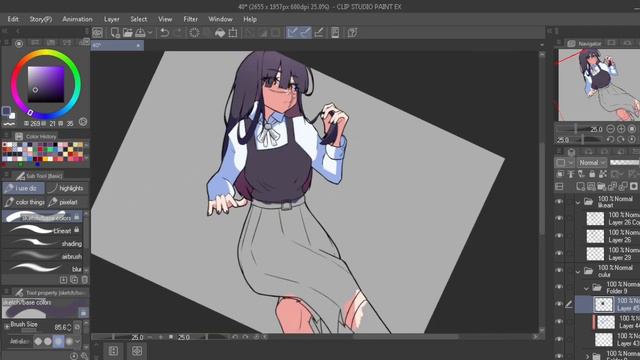This screenshot has height=360, width=640.
Task: Open the Window menu
Action: pyautogui.click(x=220, y=19)
